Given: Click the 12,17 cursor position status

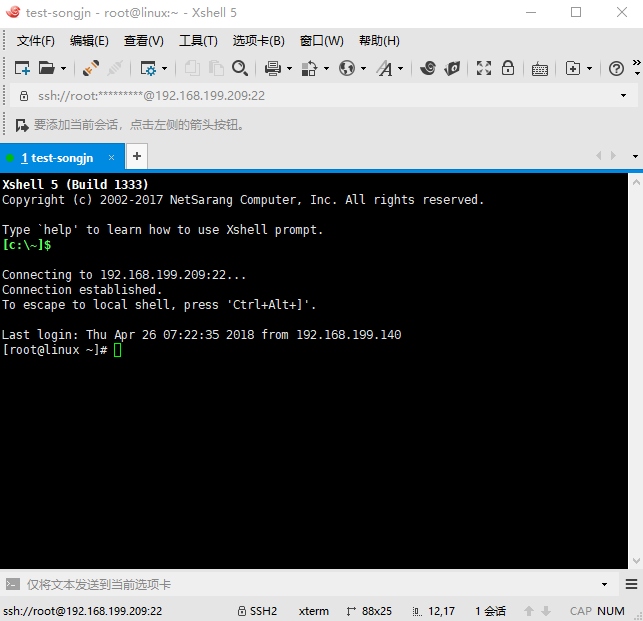Looking at the screenshot, I should 434,611.
